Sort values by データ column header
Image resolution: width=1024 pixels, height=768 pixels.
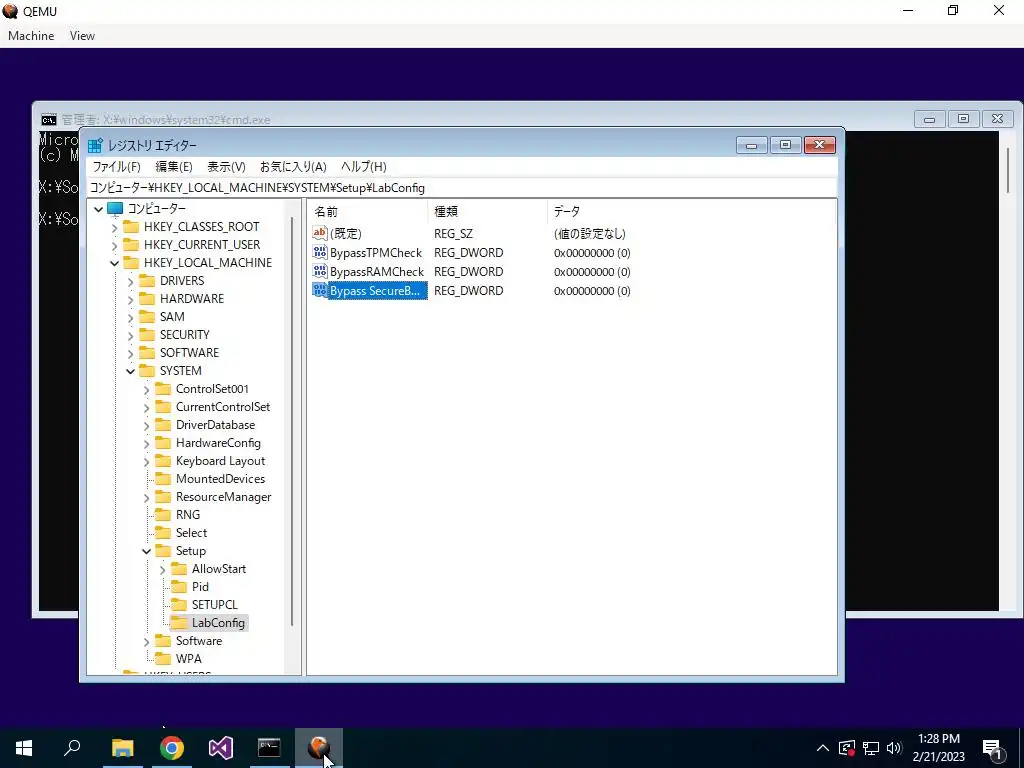691,212
